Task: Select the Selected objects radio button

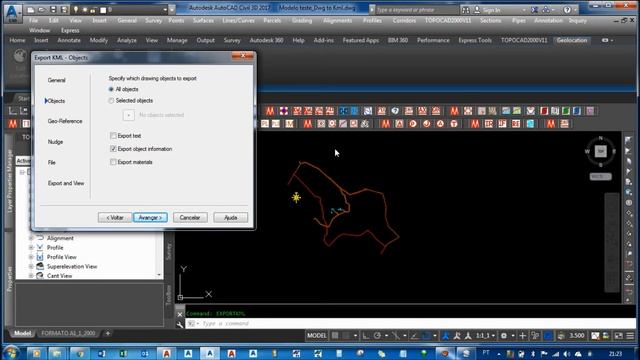Action: (111, 100)
